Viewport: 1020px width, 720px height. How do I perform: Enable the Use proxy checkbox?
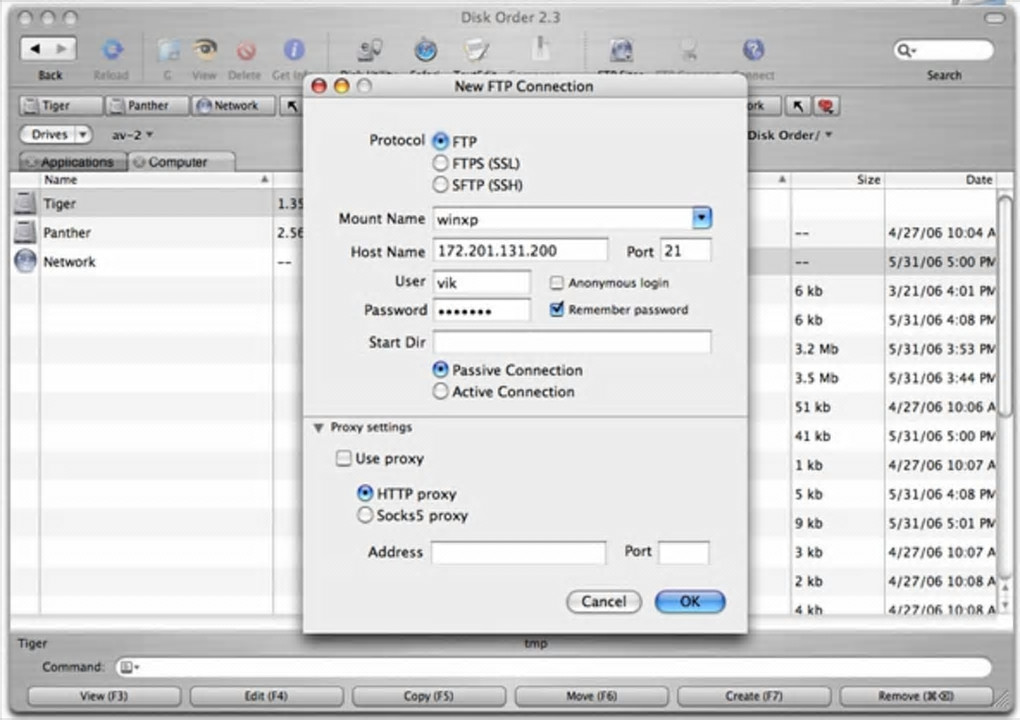coord(343,459)
